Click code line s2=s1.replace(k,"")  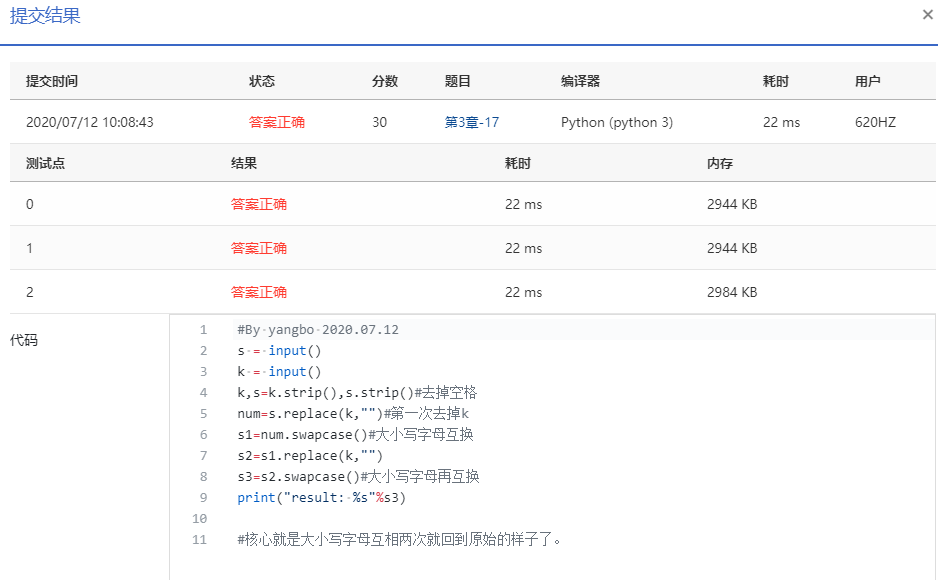(x=310, y=456)
